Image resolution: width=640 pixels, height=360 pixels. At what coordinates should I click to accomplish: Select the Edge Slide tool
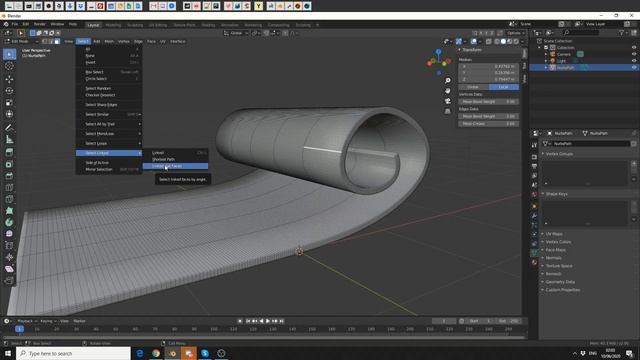click(9, 245)
